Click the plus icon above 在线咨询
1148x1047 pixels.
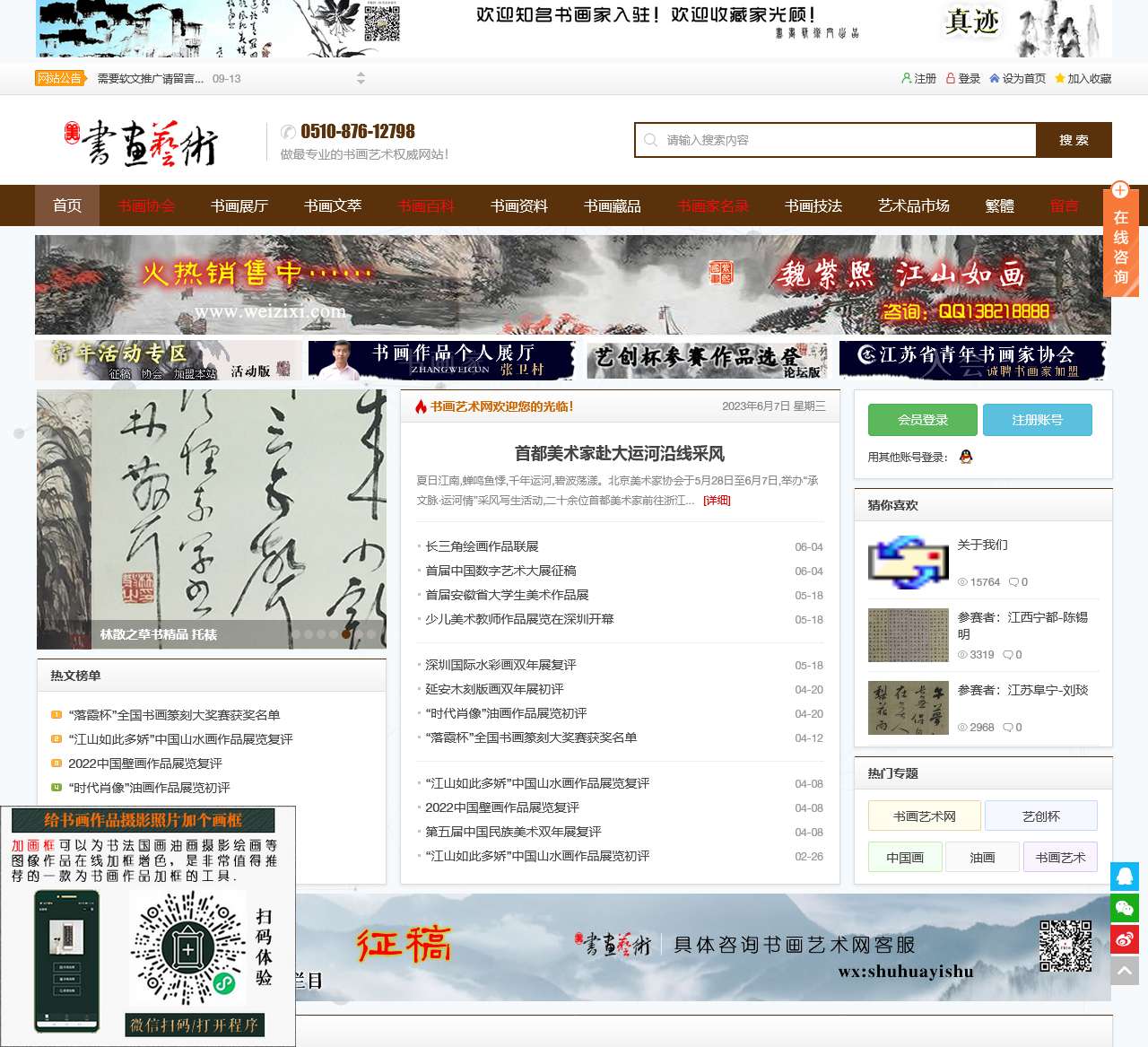(1120, 190)
